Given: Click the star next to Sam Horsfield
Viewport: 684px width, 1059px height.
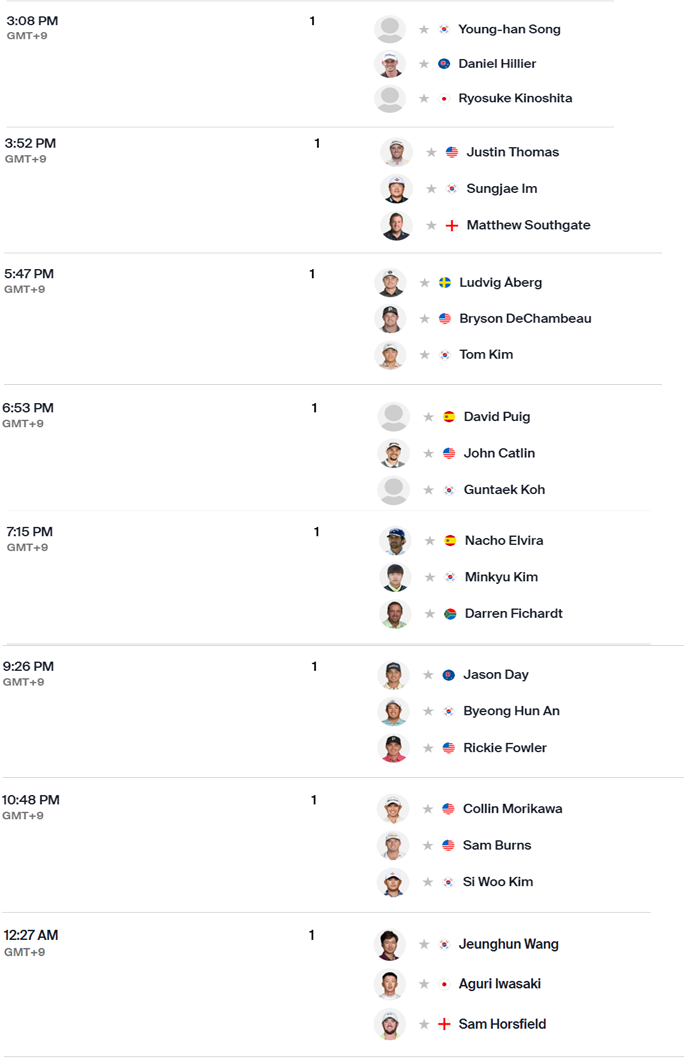Looking at the screenshot, I should coord(424,1025).
